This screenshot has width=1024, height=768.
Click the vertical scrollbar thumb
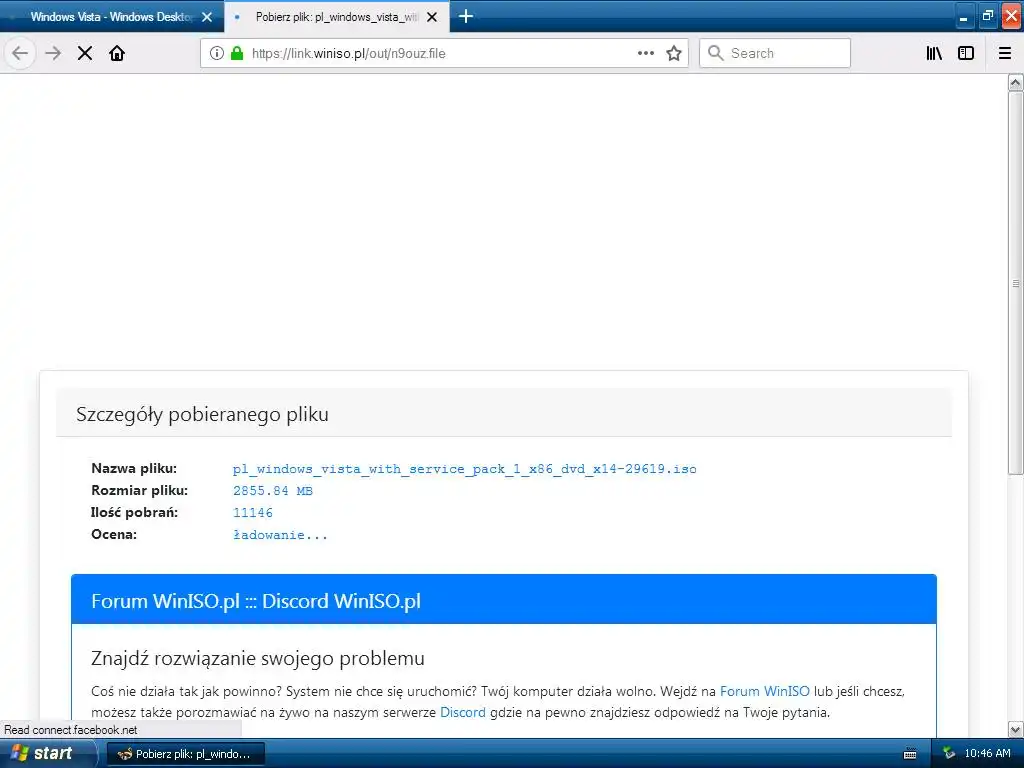[x=1016, y=283]
